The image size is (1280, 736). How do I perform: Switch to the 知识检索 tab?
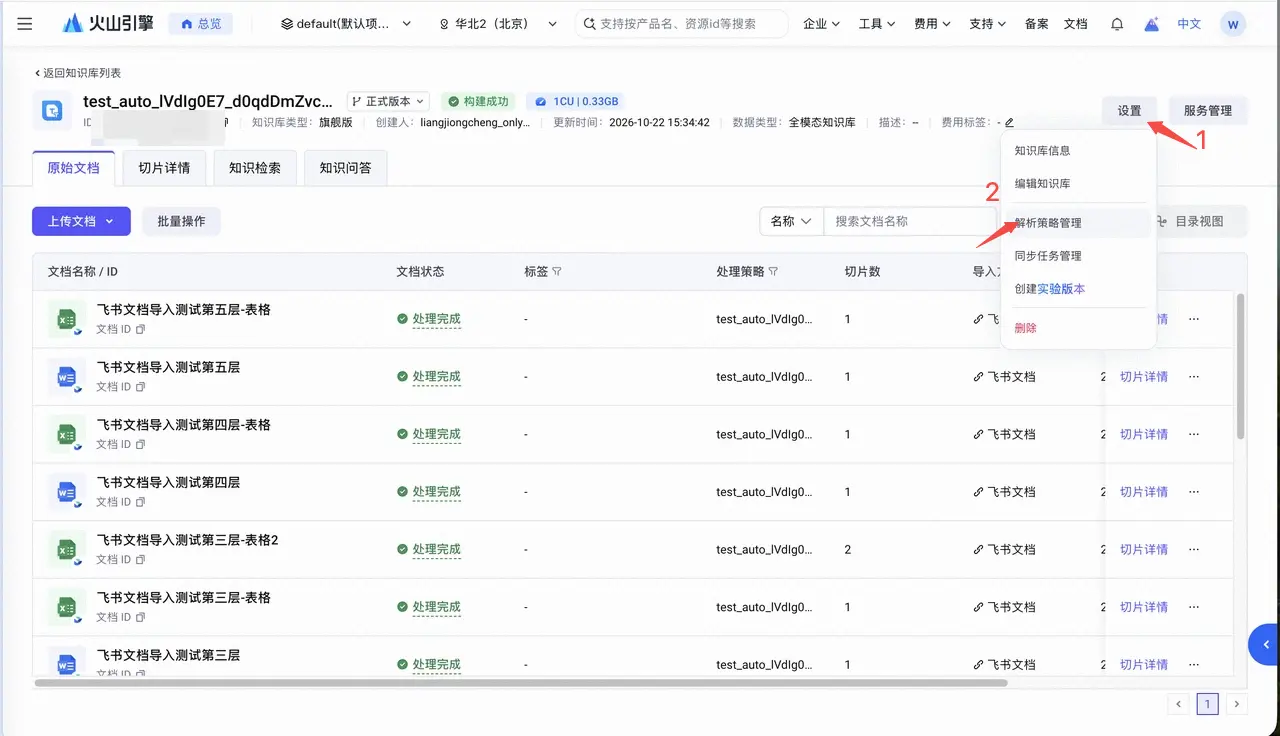pyautogui.click(x=255, y=168)
